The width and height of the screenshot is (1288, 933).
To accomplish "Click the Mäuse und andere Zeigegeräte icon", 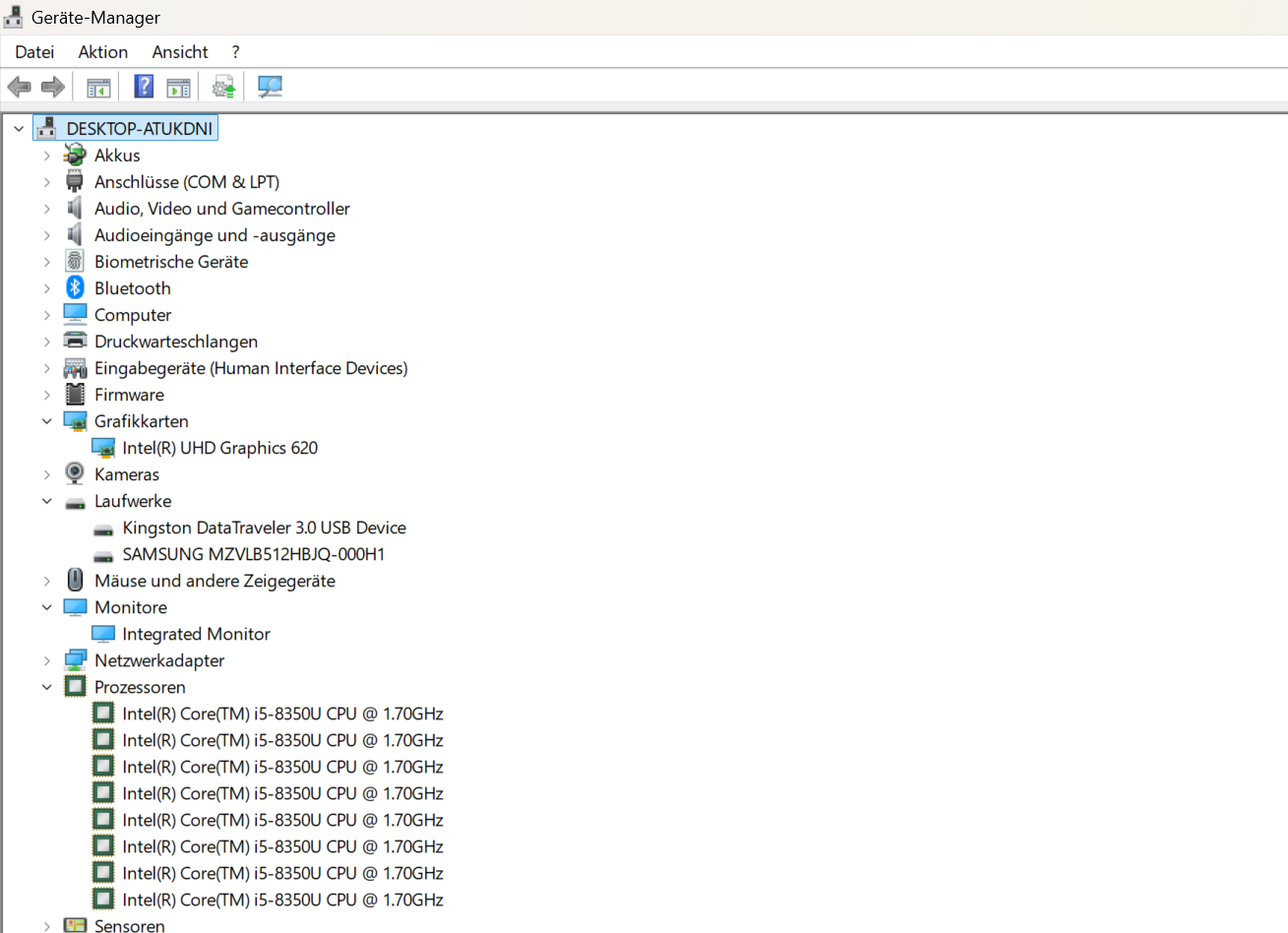I will (75, 580).
